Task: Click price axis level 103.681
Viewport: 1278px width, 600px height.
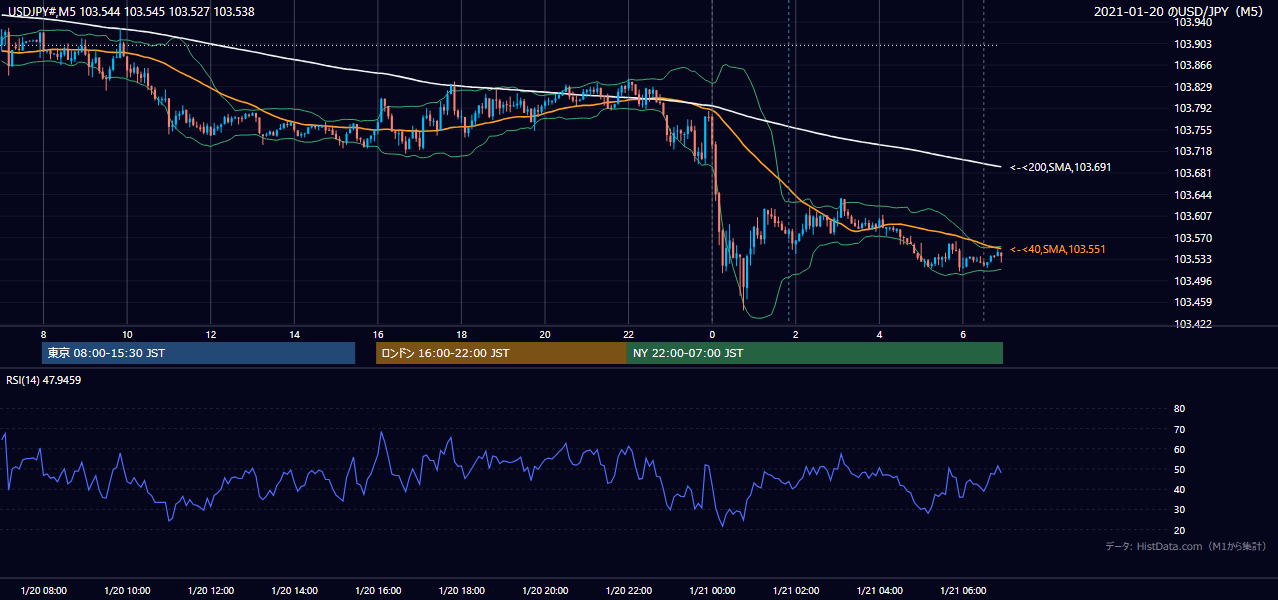Action: click(1193, 173)
